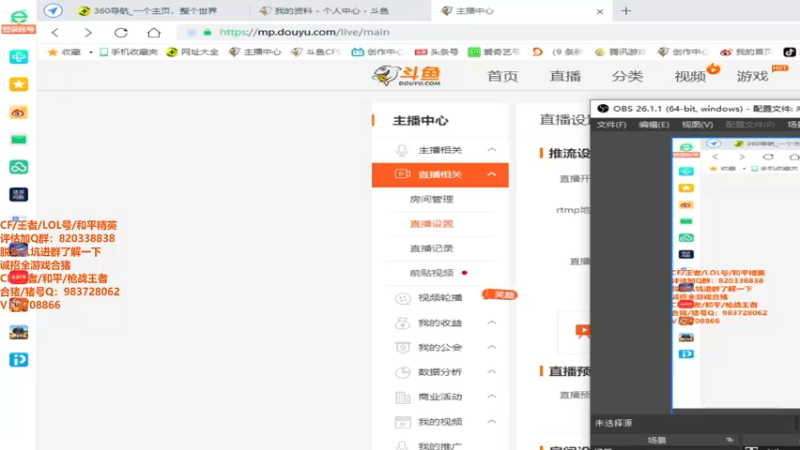Click the address bar URL field

(x=490, y=32)
